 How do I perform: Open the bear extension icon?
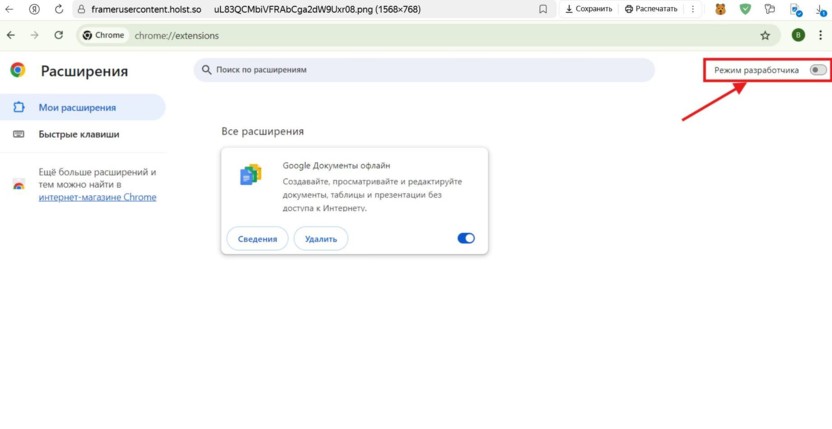click(721, 9)
